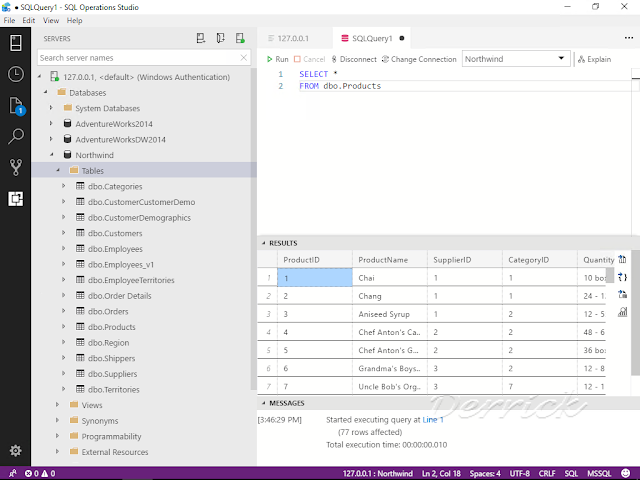Run the query

tap(278, 59)
